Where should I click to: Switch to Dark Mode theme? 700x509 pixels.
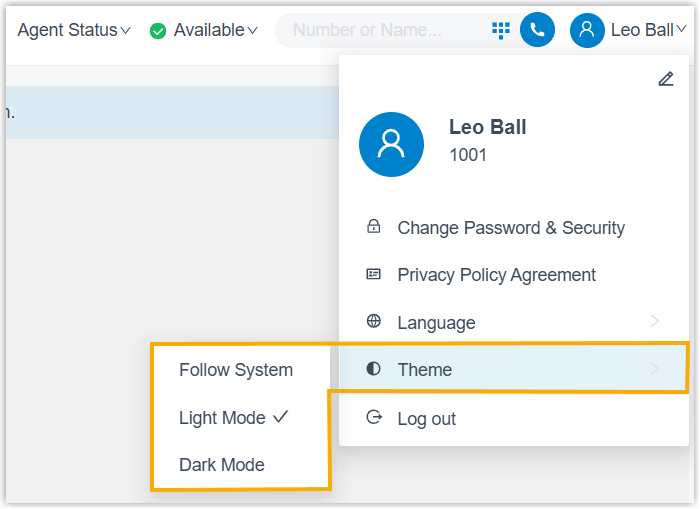pos(222,465)
